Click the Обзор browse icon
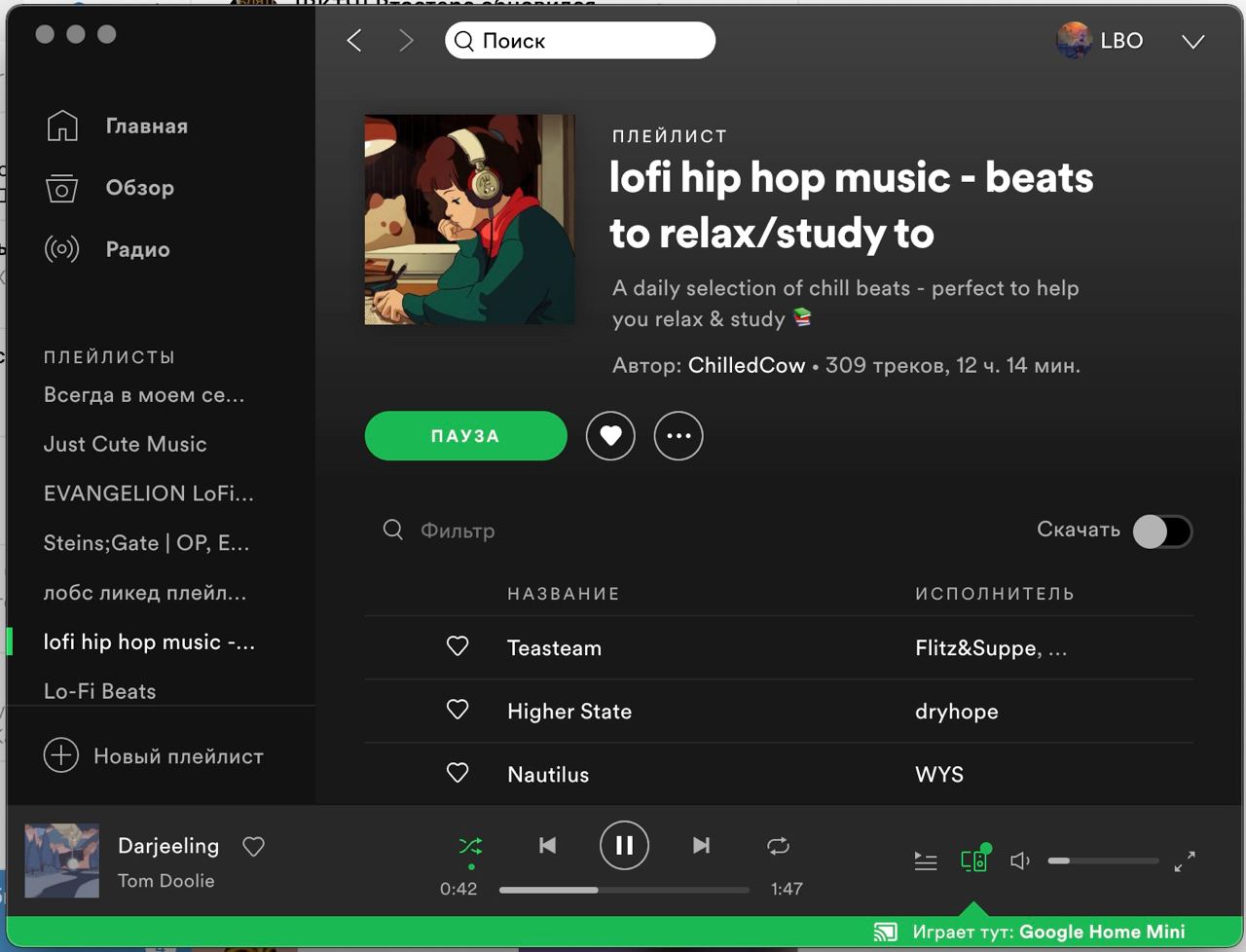Image resolution: width=1246 pixels, height=952 pixels. 62,188
